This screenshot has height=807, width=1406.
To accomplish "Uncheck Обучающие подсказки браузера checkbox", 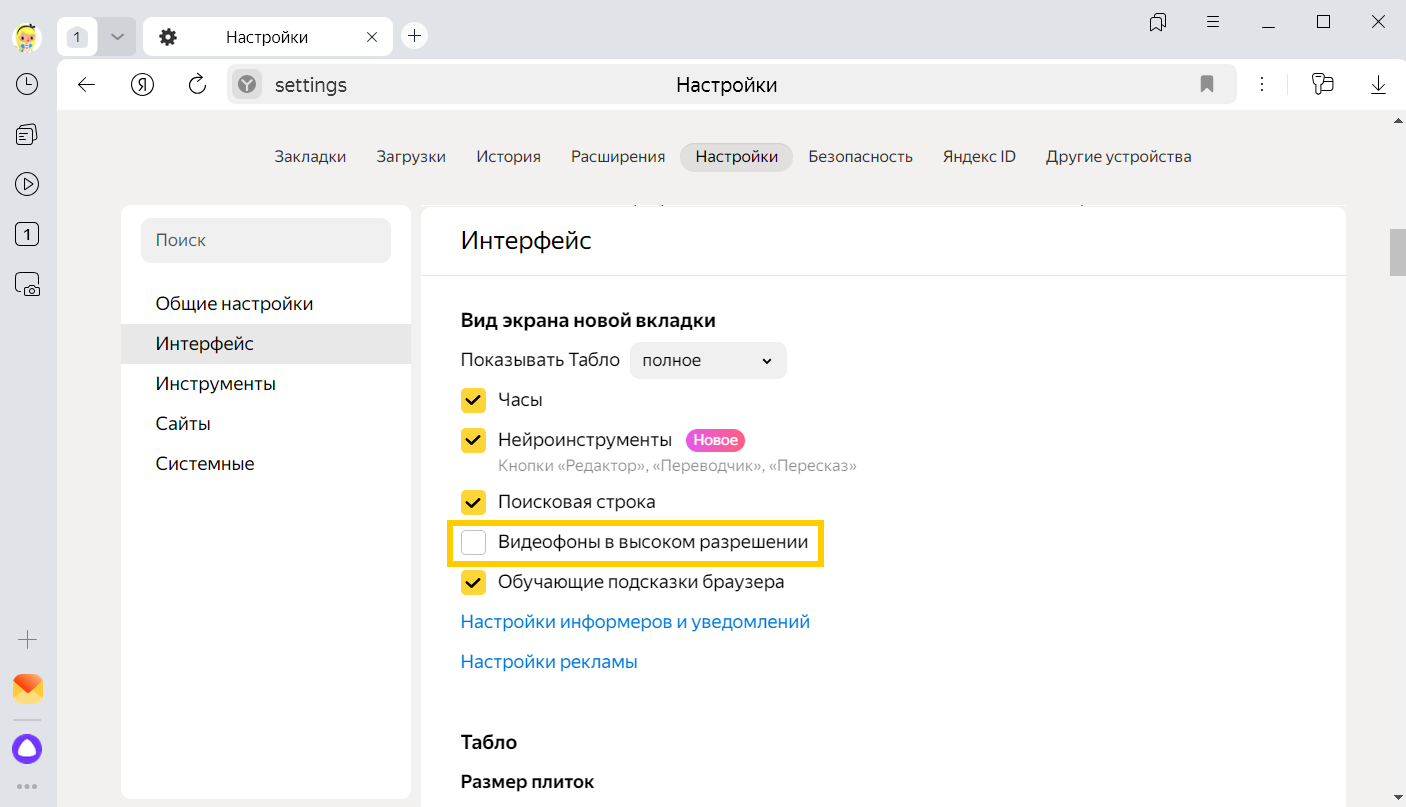I will tap(474, 582).
